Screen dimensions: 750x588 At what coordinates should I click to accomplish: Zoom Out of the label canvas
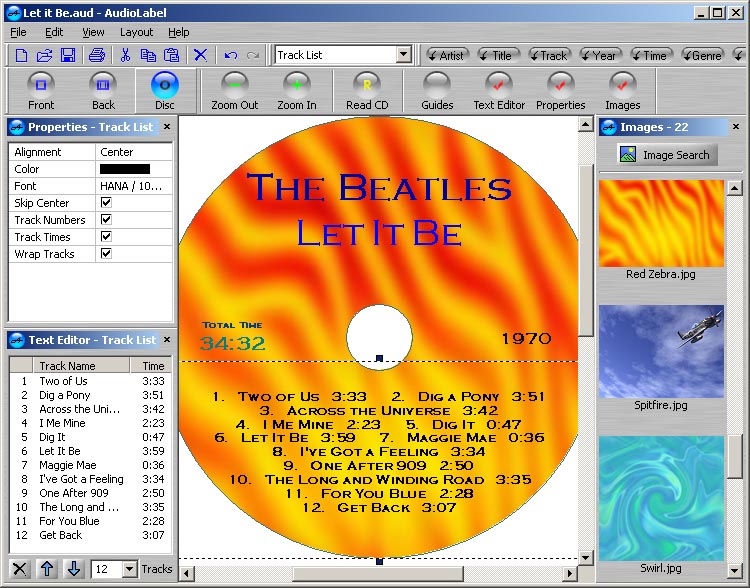[x=235, y=91]
